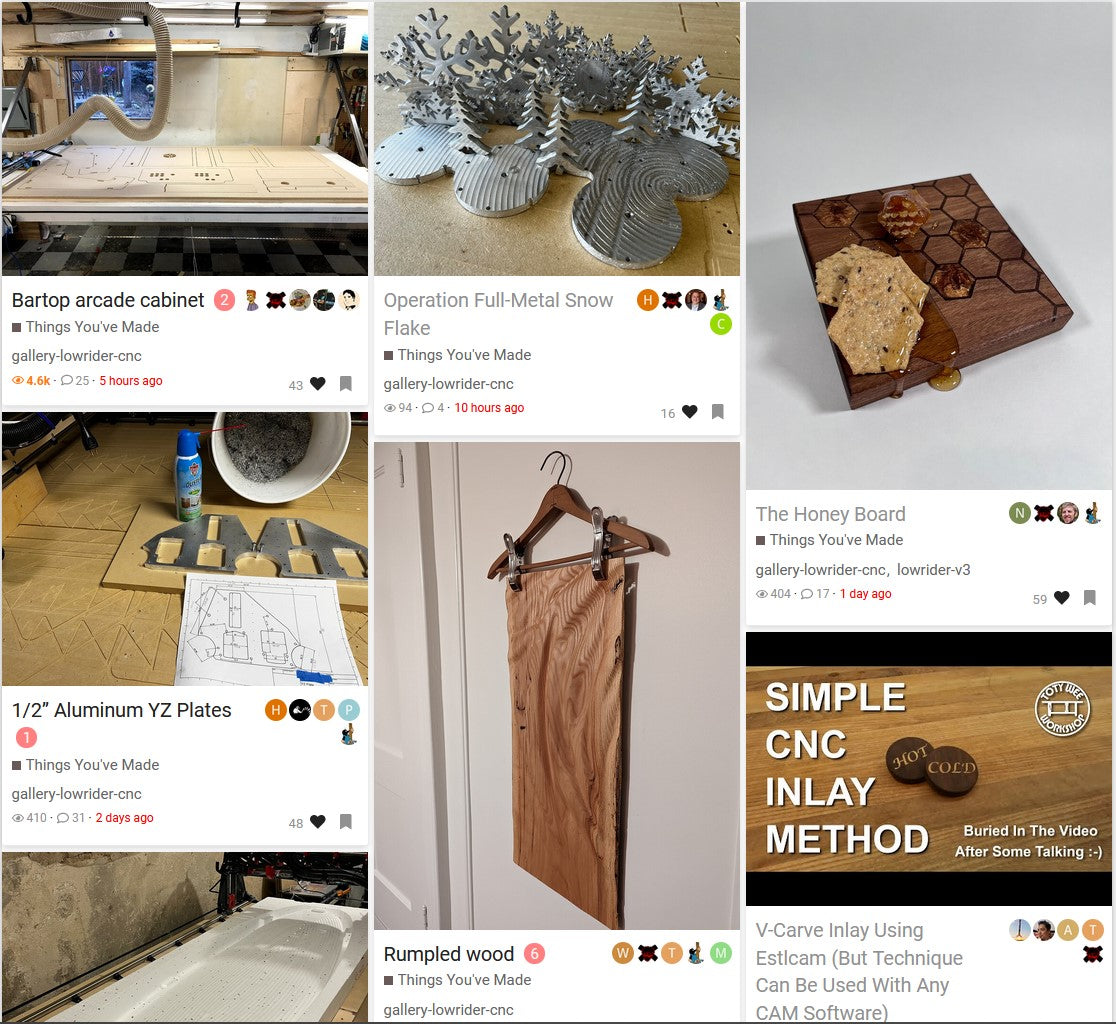Open the hanging wood slab photo
The image size is (1116, 1024).
coord(557,686)
